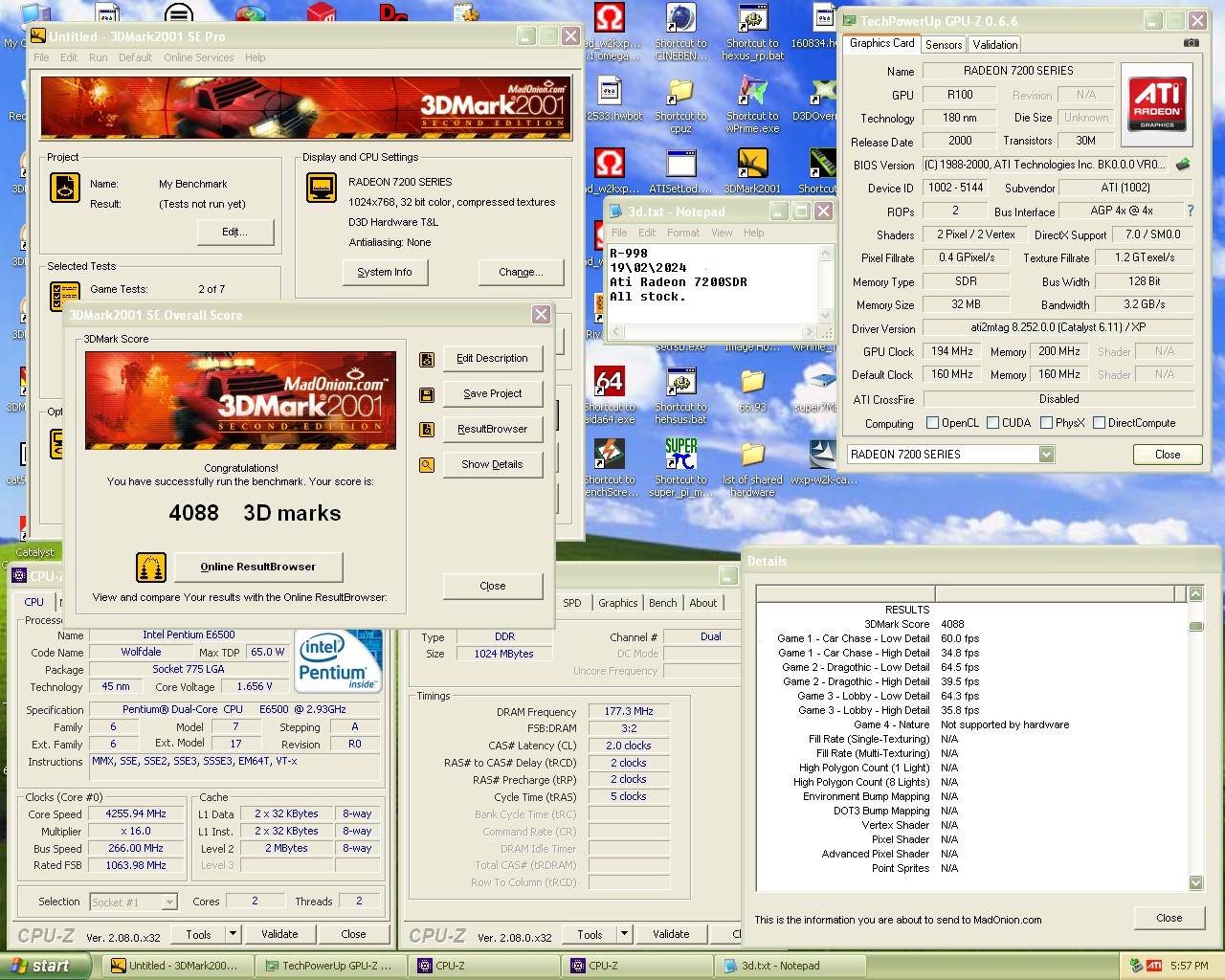Close the Overall Score dialog via Close button
1225x980 pixels.
pyautogui.click(x=493, y=587)
